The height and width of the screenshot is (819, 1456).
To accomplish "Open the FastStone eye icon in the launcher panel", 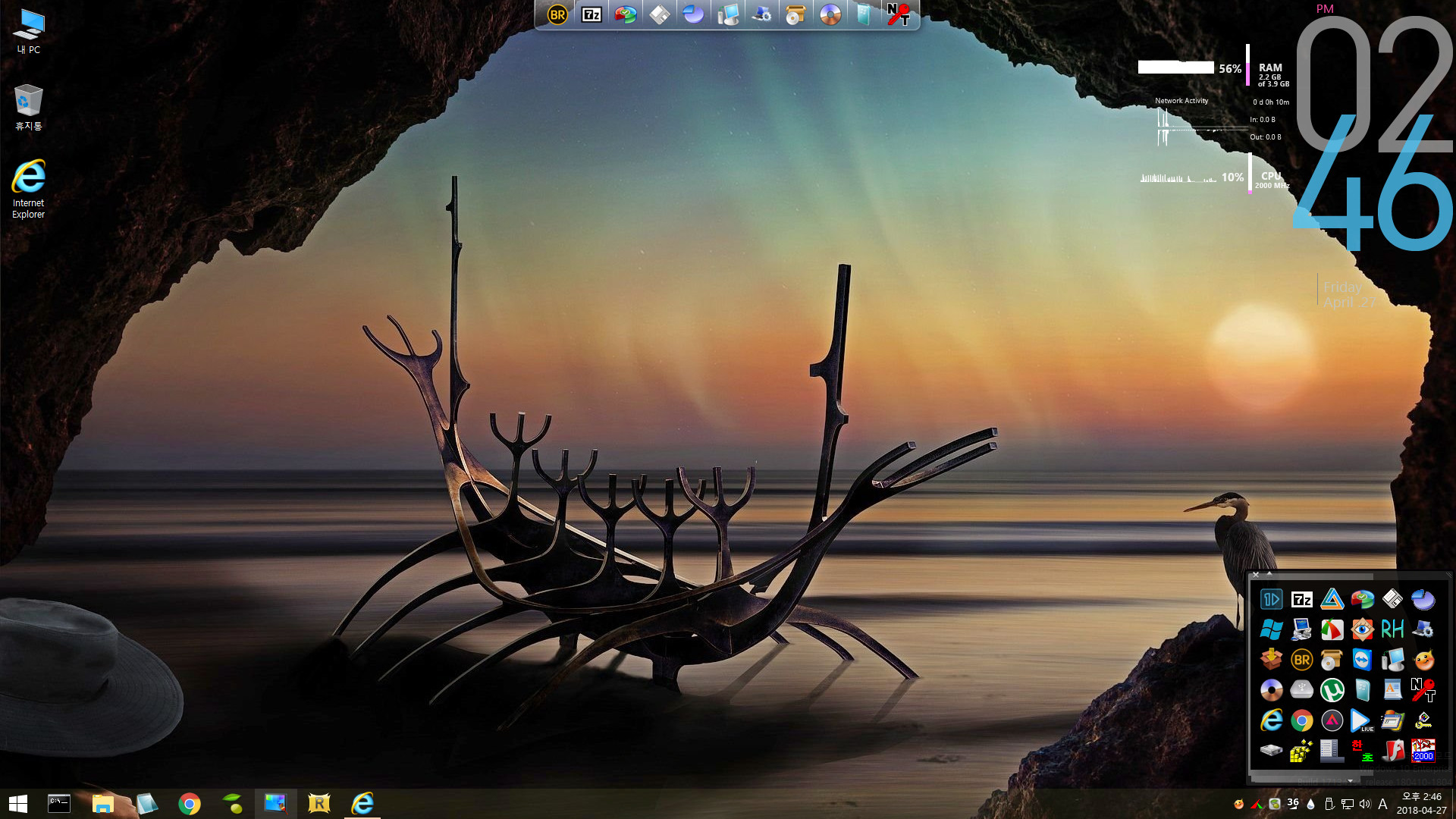I will click(x=1363, y=629).
